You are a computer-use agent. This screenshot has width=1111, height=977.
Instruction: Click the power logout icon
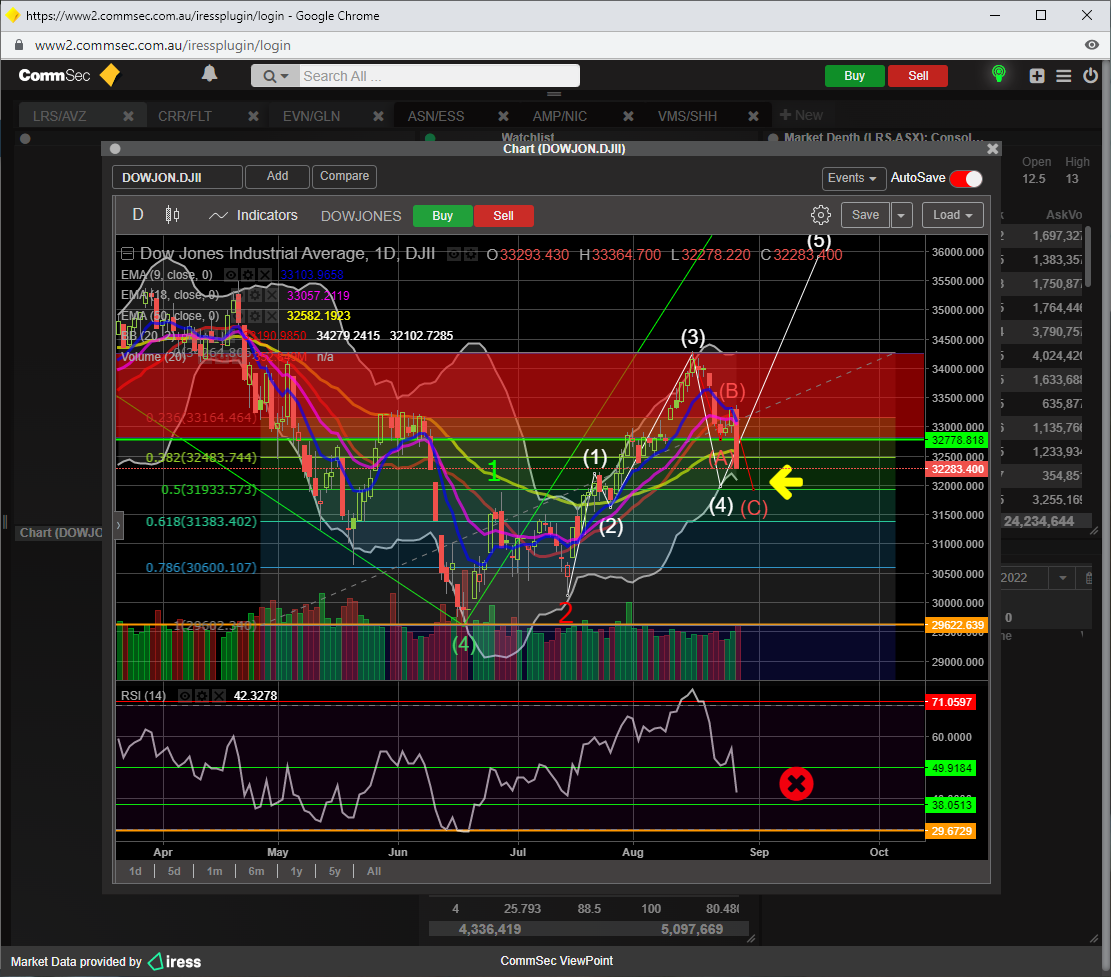(x=1090, y=76)
